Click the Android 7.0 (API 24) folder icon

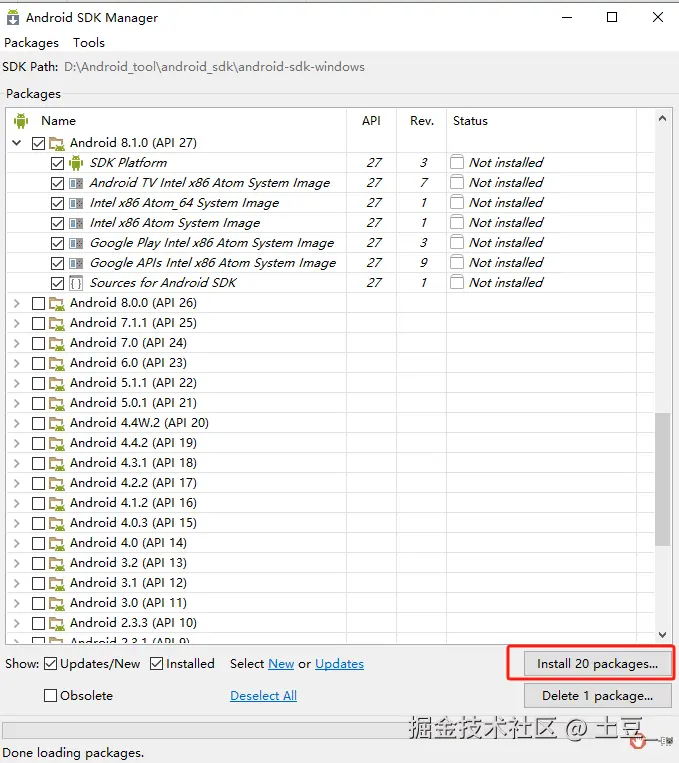click(57, 343)
